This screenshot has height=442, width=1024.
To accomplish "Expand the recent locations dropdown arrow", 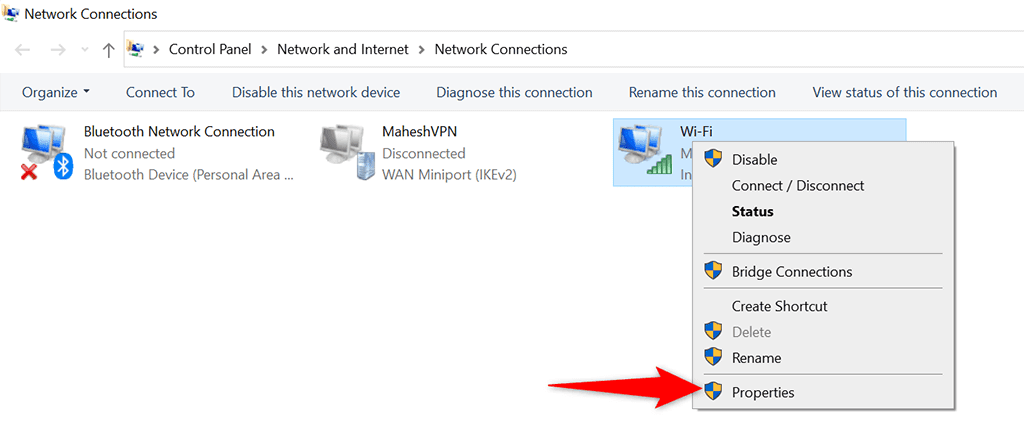I will [85, 50].
